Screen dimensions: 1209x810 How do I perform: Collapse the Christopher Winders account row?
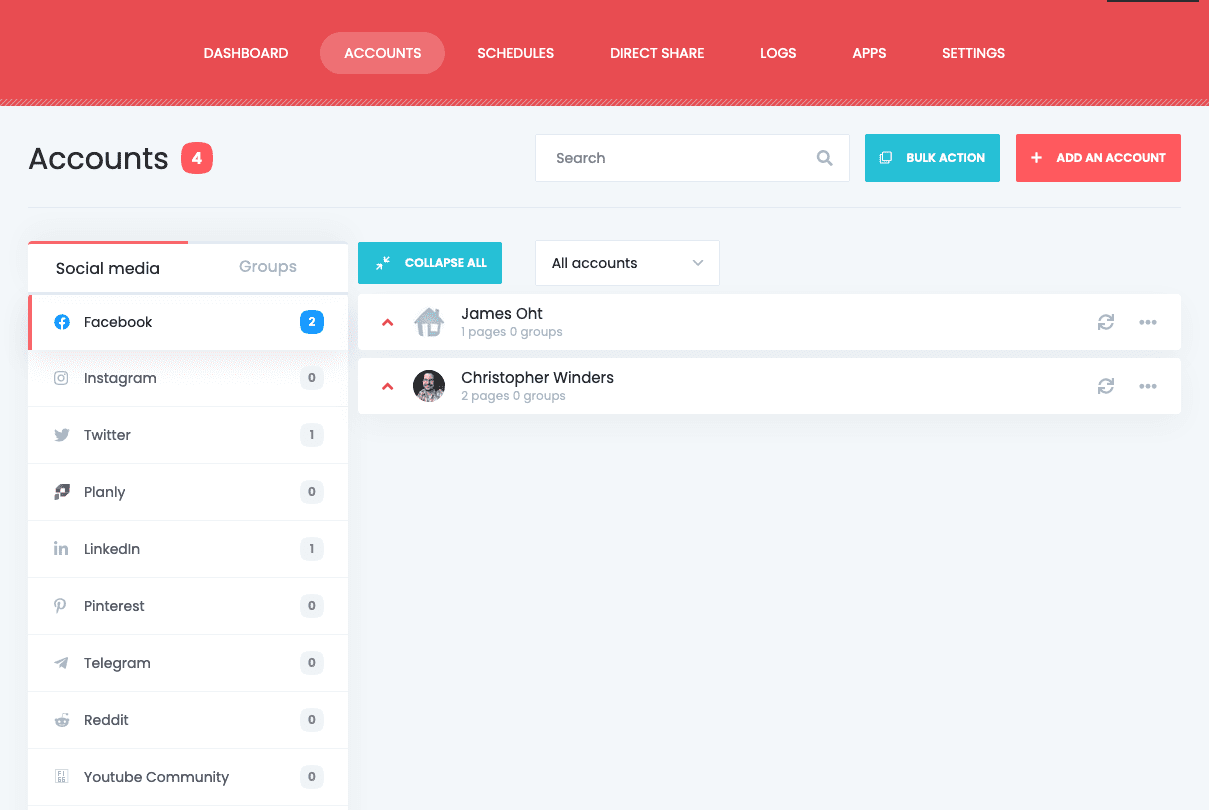pos(388,386)
